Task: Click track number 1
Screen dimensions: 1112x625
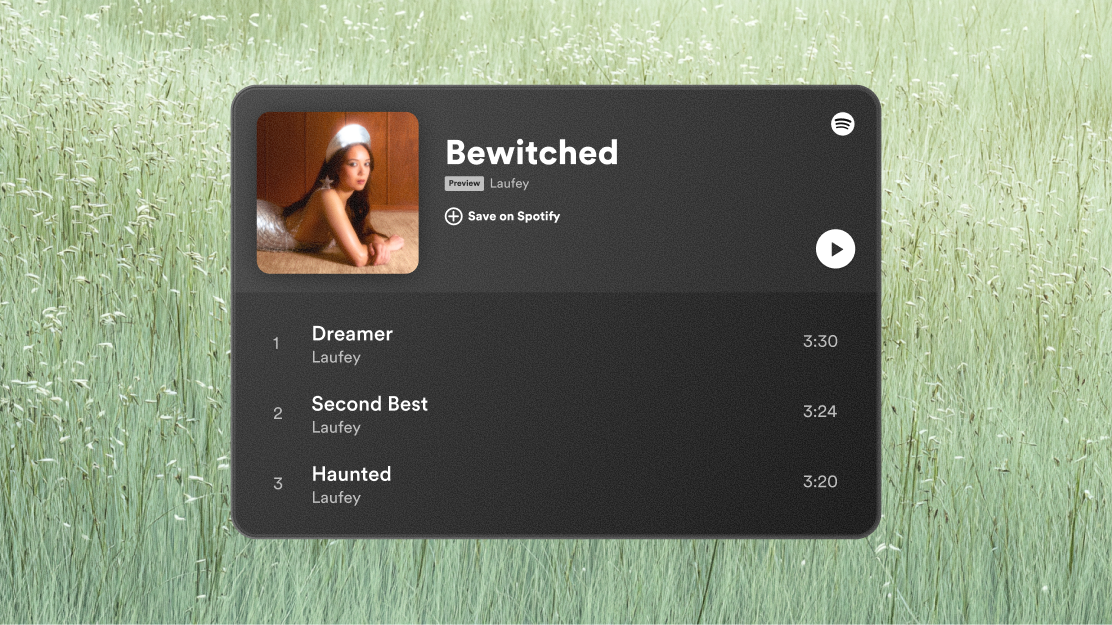Action: click(276, 344)
